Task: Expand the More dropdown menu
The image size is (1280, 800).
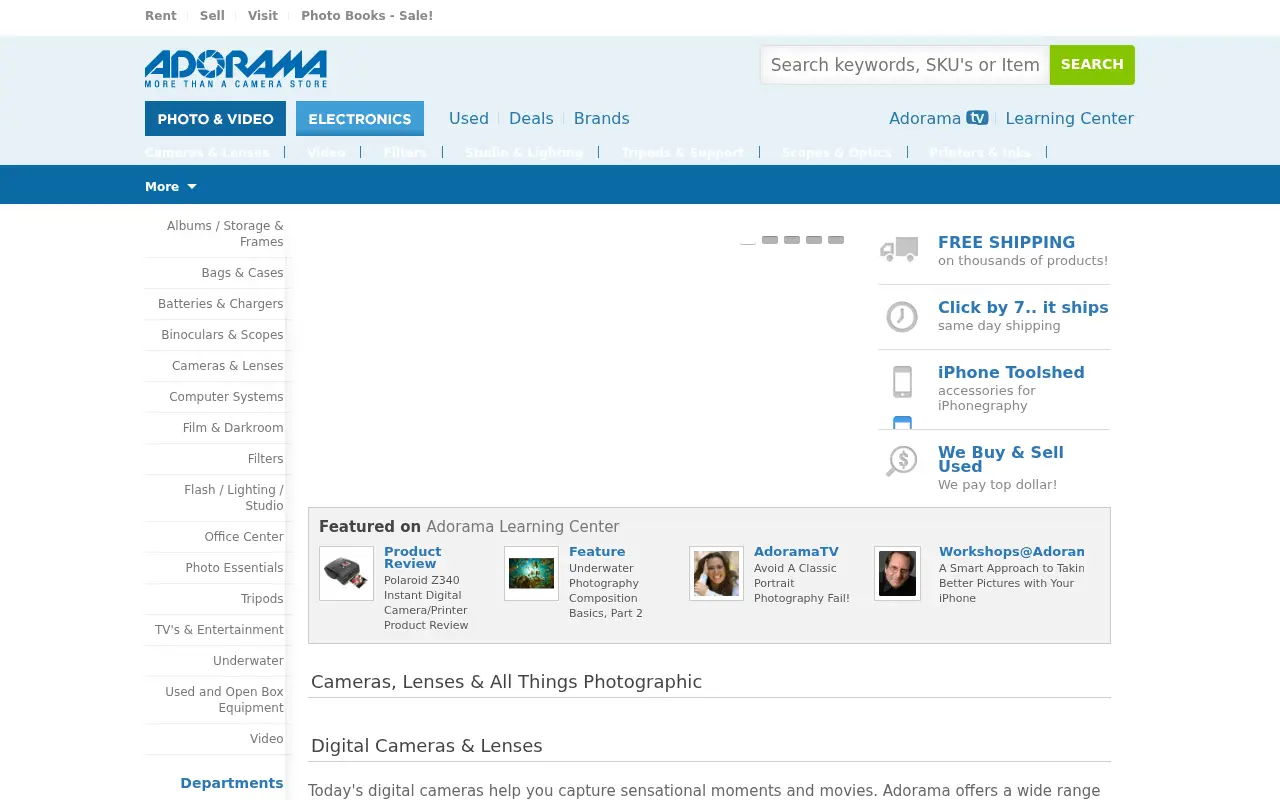Action: click(171, 186)
